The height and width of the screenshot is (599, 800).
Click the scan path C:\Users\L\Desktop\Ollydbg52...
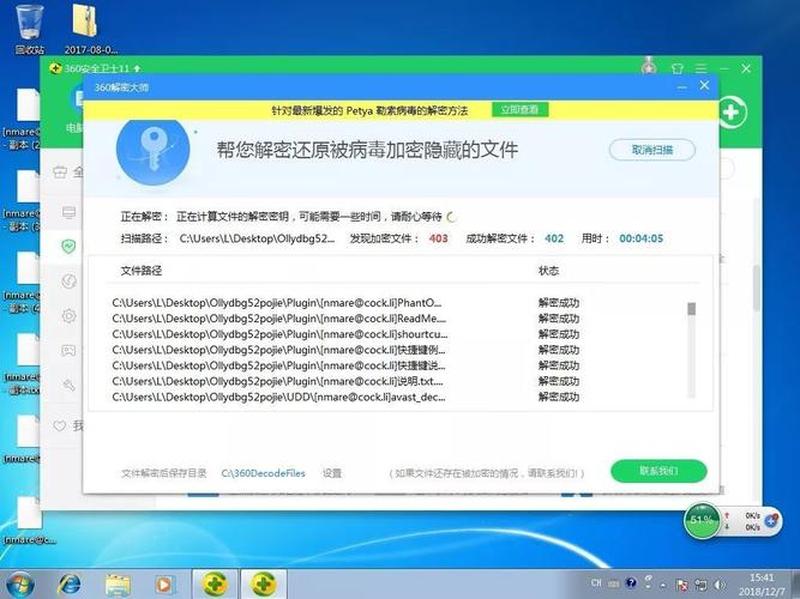[x=257, y=239]
